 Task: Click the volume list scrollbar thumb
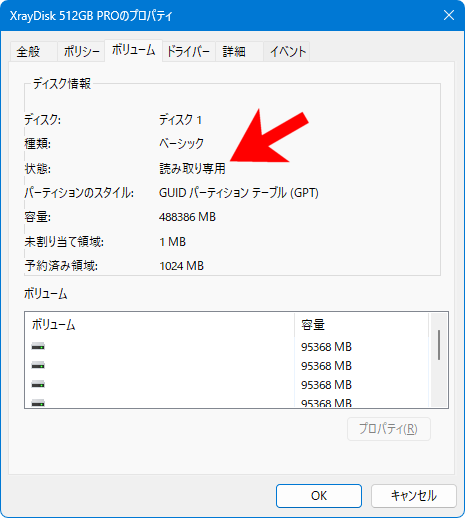point(439,345)
